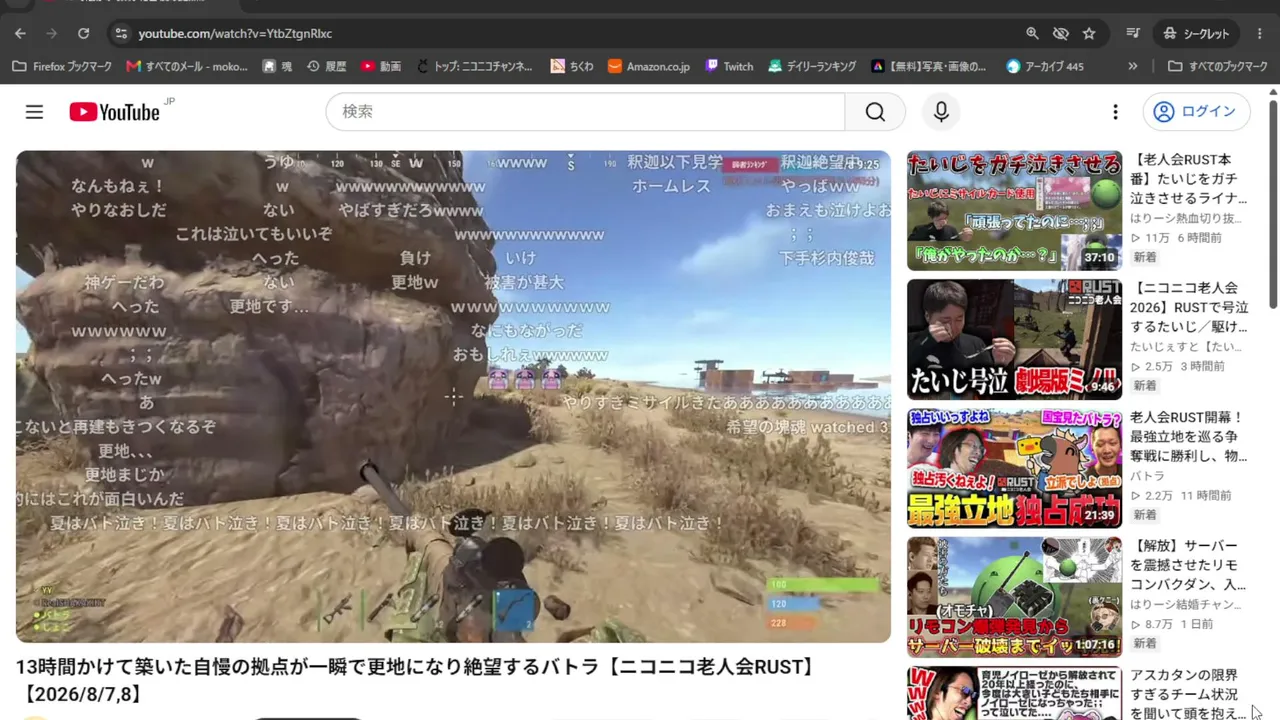Open the Chrome three-dot menu

click(1261, 33)
